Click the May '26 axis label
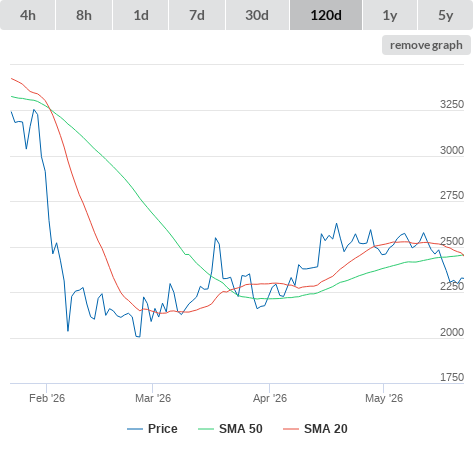Screen dimensions: 474x455 pyautogui.click(x=384, y=398)
